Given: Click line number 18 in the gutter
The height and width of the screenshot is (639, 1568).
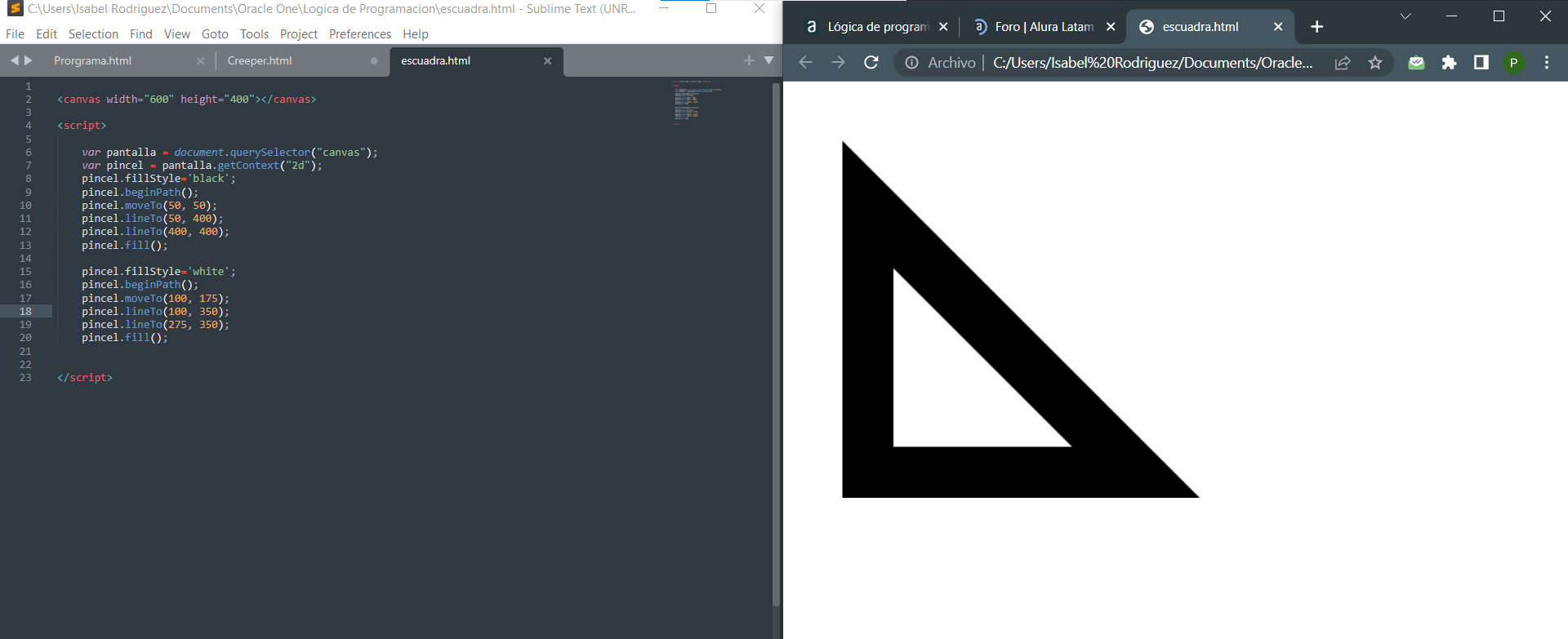Looking at the screenshot, I should (25, 312).
